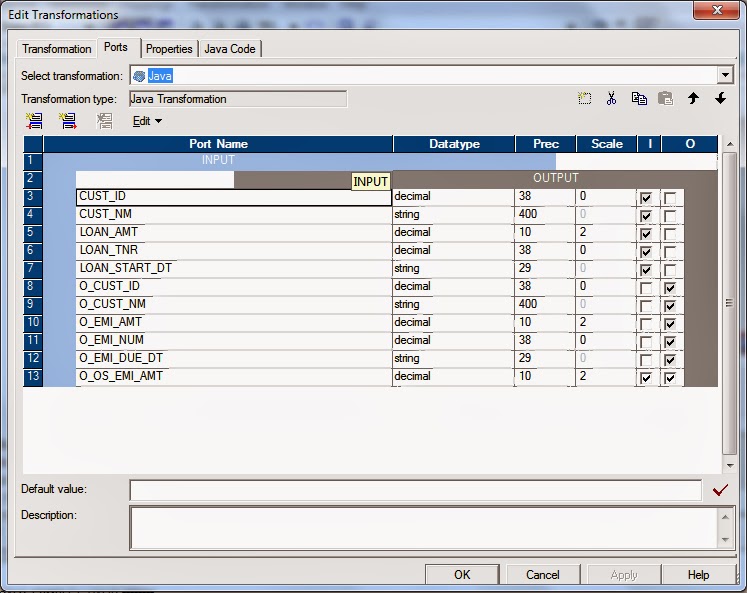Click the Transformation type field

(238, 99)
